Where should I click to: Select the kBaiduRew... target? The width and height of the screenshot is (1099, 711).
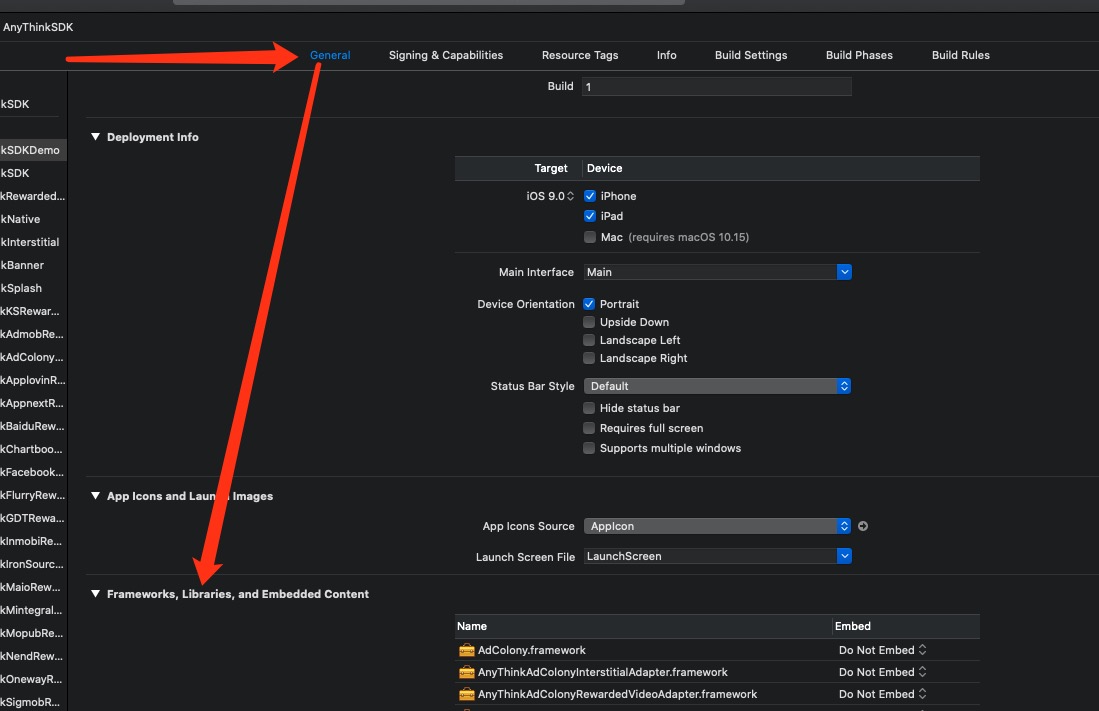pyautogui.click(x=33, y=426)
